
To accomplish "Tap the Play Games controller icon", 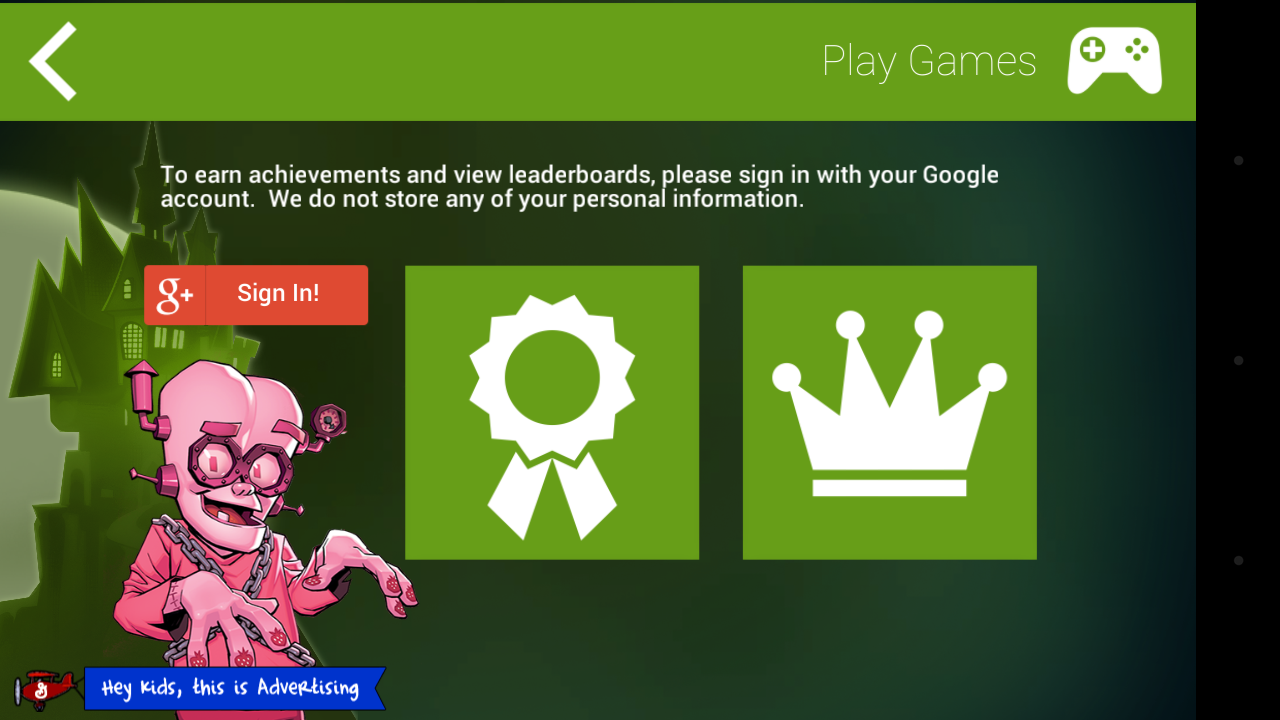I will (x=1114, y=61).
